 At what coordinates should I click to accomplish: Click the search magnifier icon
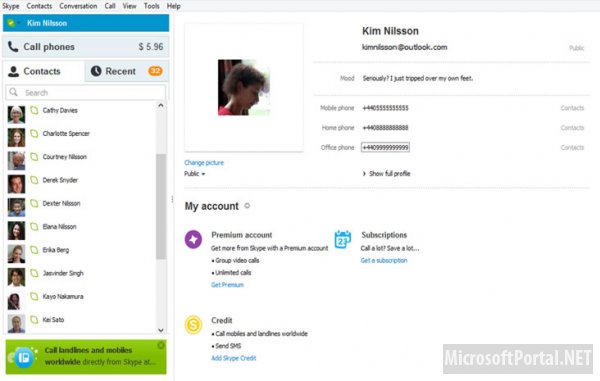point(13,92)
